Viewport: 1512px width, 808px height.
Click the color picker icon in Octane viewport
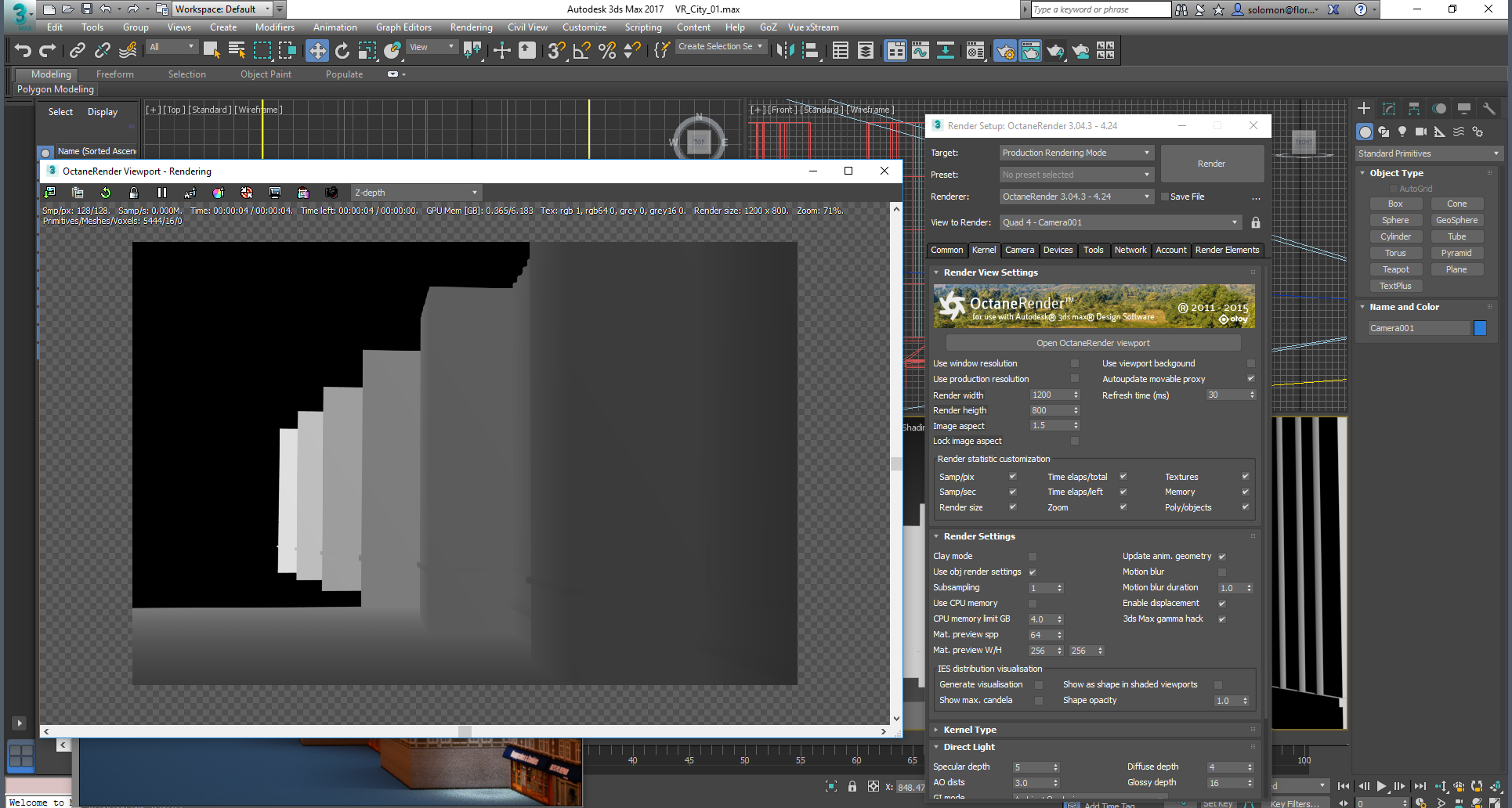219,193
